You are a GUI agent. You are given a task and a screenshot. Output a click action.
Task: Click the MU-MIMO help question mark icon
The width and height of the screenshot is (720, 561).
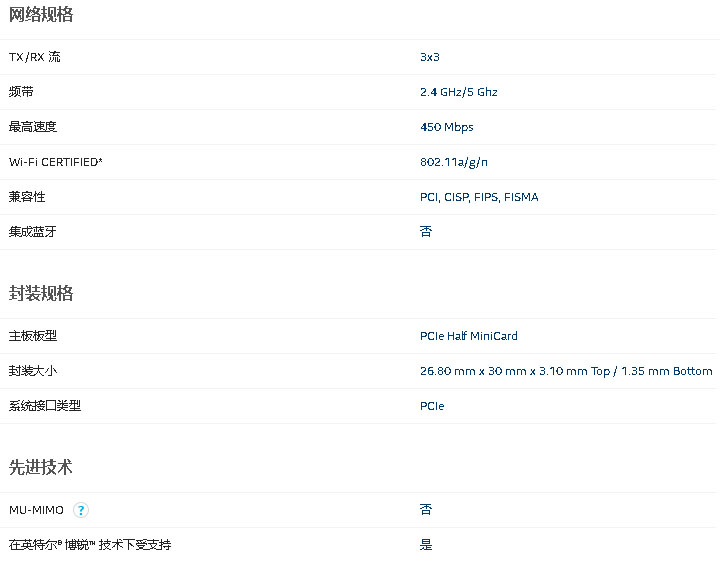(81, 510)
